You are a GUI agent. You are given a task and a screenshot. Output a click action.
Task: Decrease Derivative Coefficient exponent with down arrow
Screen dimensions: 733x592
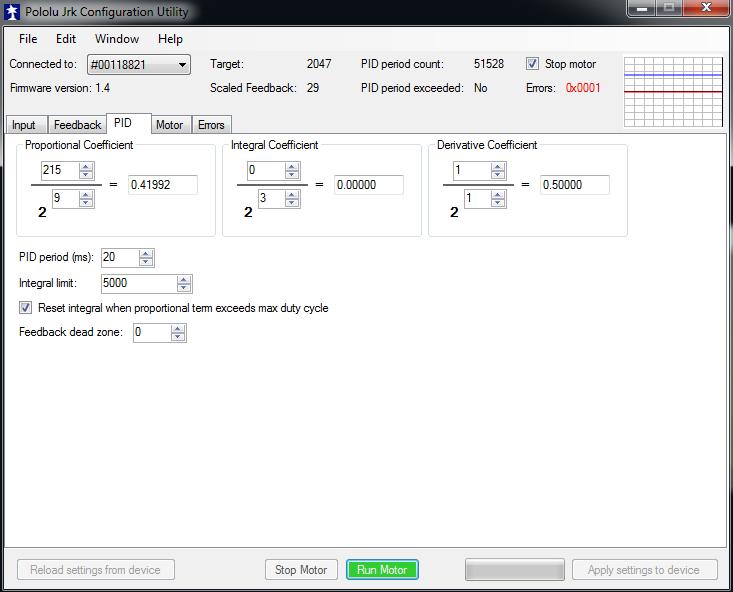point(498,203)
